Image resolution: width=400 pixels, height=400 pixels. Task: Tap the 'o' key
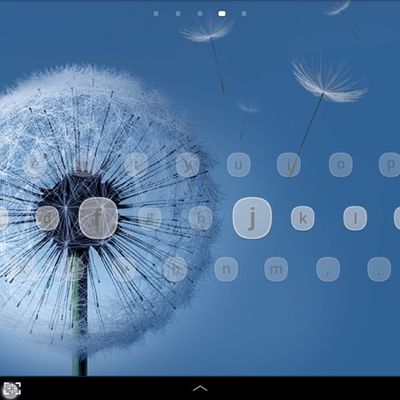click(x=341, y=165)
